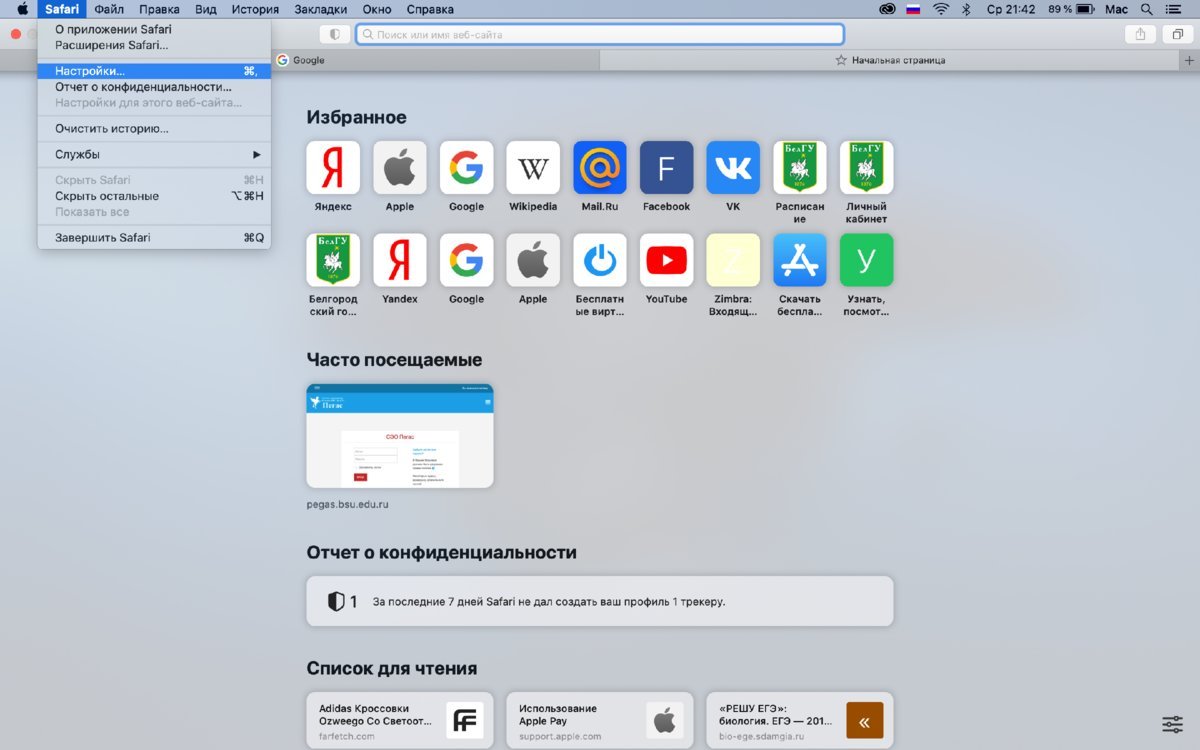Screen dimensions: 1200x750
Task: Show battery status at 89 %
Action: click(x=1070, y=9)
